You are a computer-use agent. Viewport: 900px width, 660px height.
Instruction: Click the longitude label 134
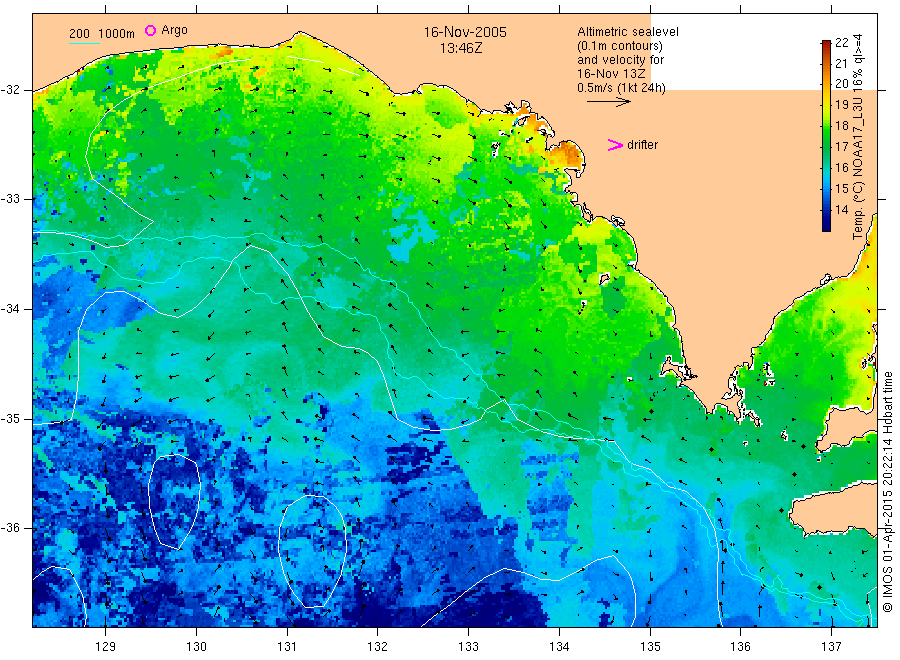pyautogui.click(x=559, y=647)
